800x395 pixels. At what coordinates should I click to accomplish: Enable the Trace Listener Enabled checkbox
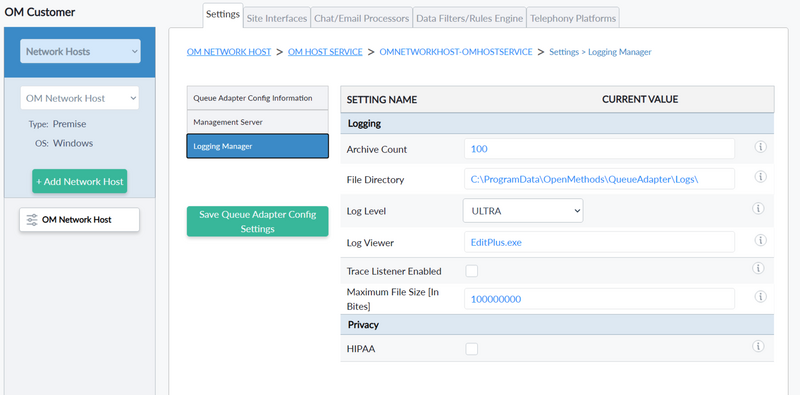click(471, 271)
